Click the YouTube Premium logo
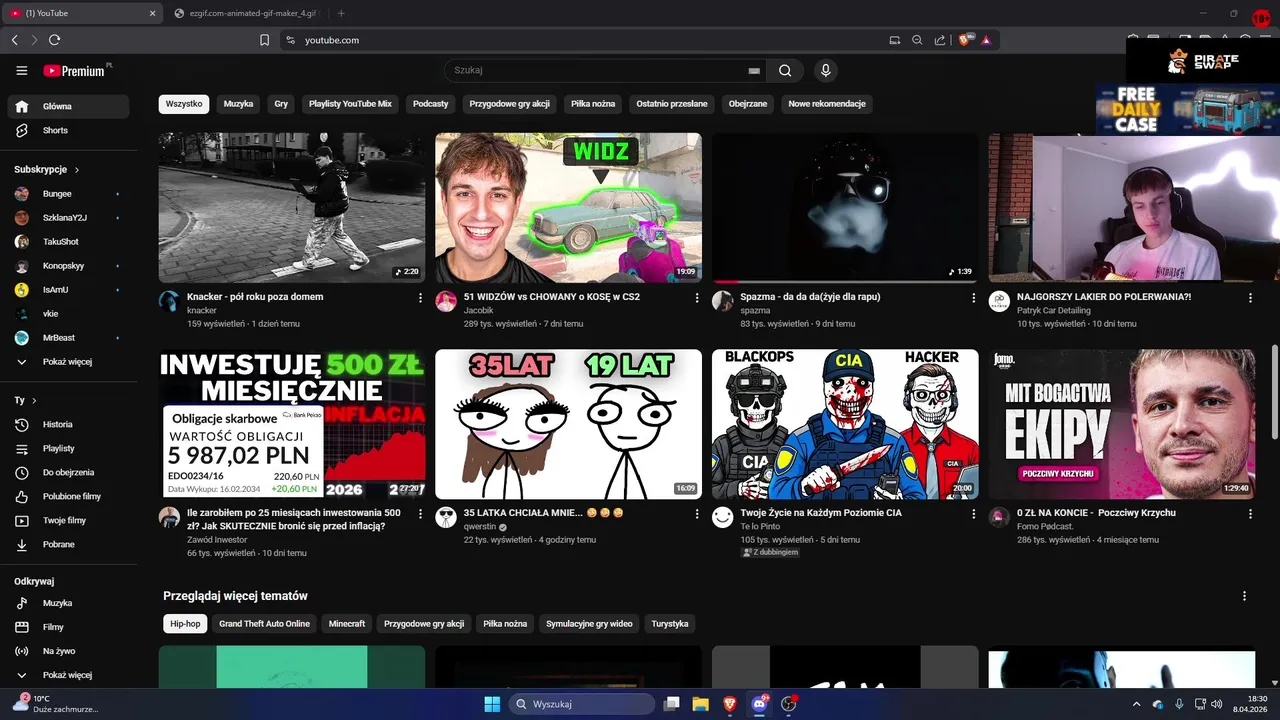 [74, 71]
